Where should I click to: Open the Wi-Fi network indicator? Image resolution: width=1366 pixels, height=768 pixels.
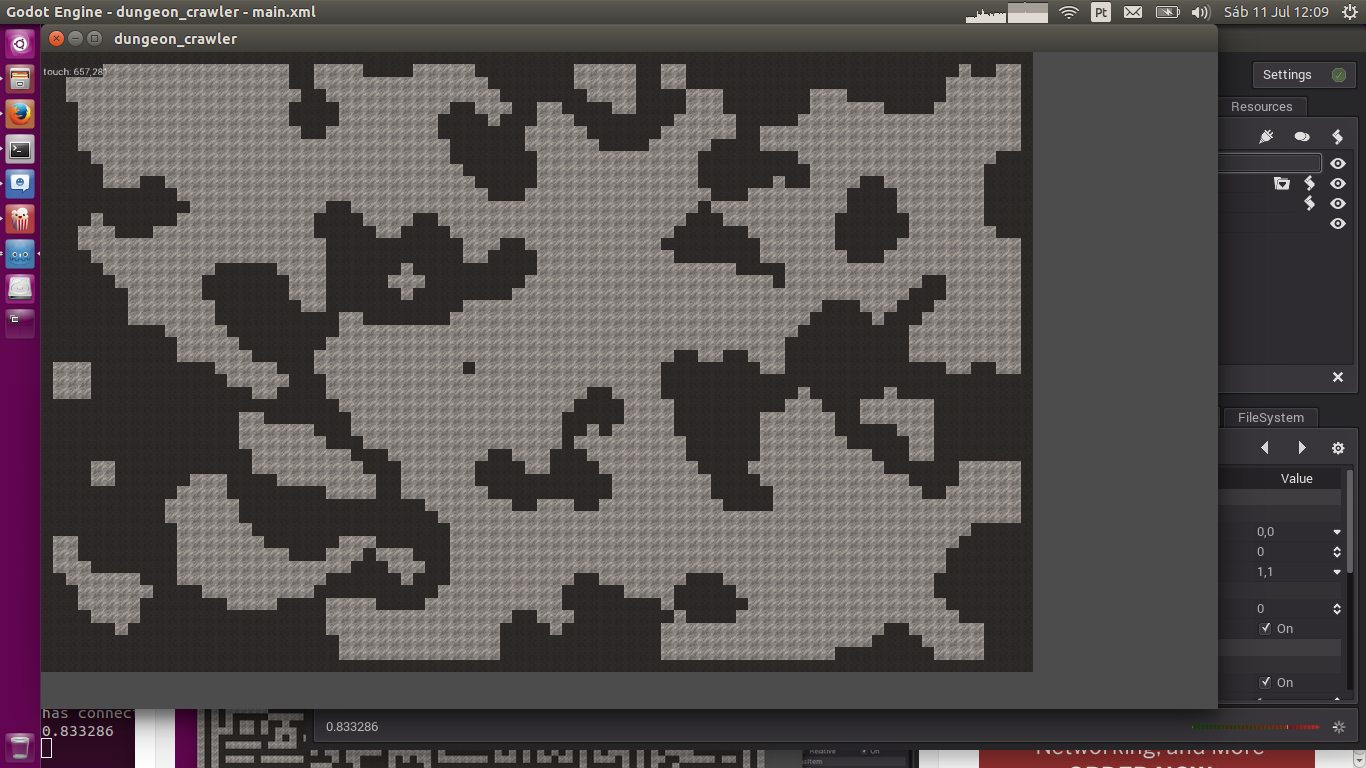click(x=1069, y=12)
